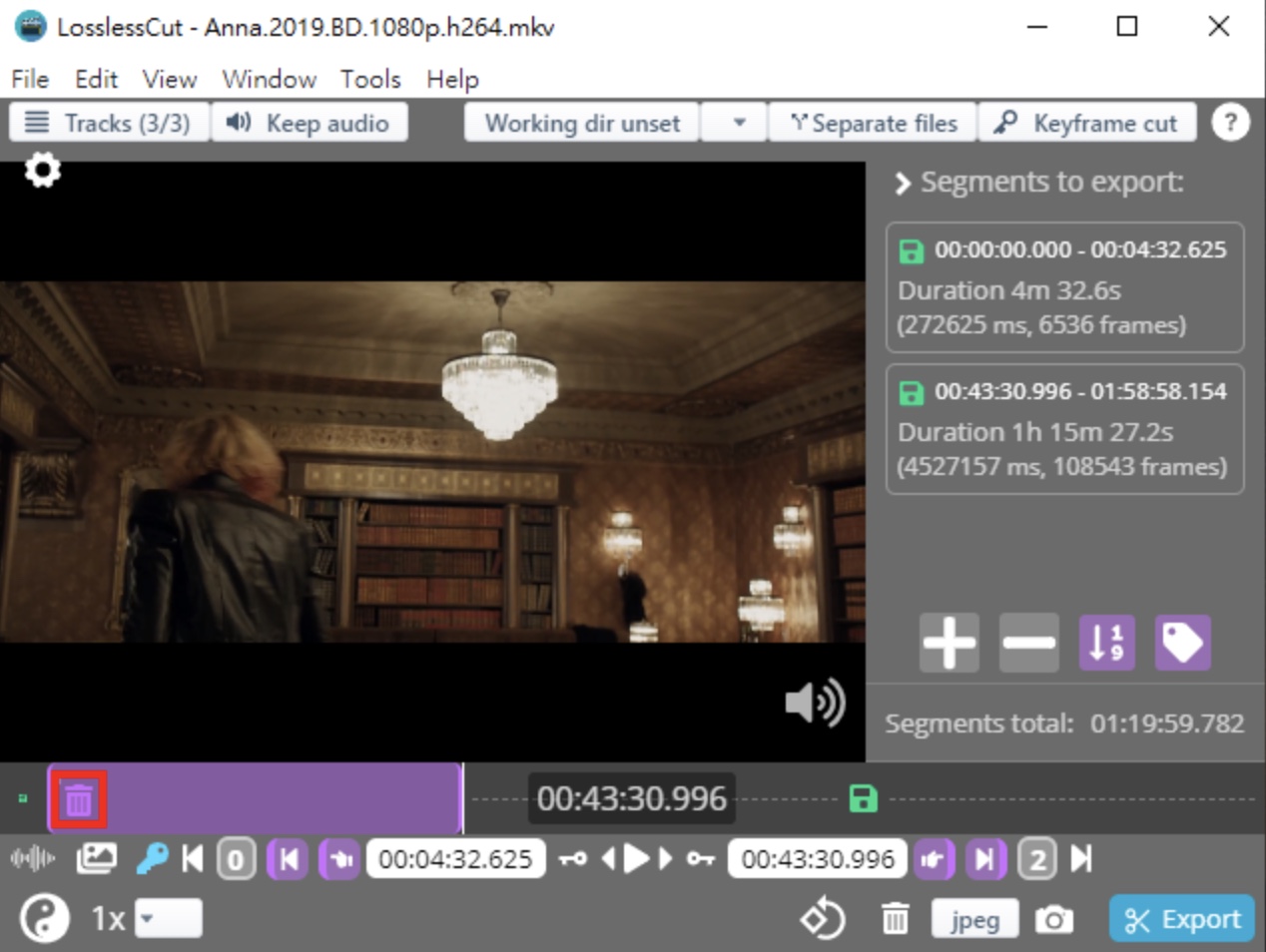This screenshot has width=1266, height=952.
Task: Select the 00:00:00.000 - 00:04:32.625 segment
Action: pos(1064,287)
